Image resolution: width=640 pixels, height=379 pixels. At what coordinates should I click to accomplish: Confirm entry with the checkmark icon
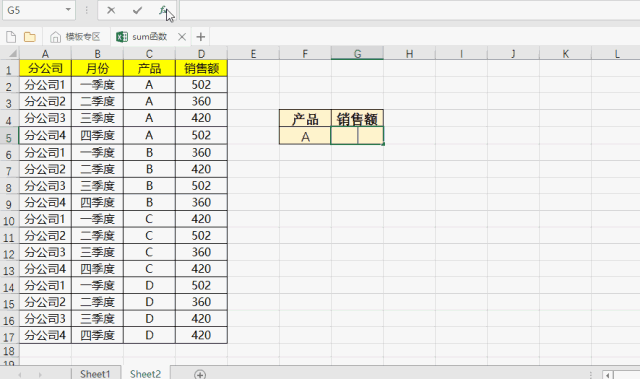(x=137, y=10)
